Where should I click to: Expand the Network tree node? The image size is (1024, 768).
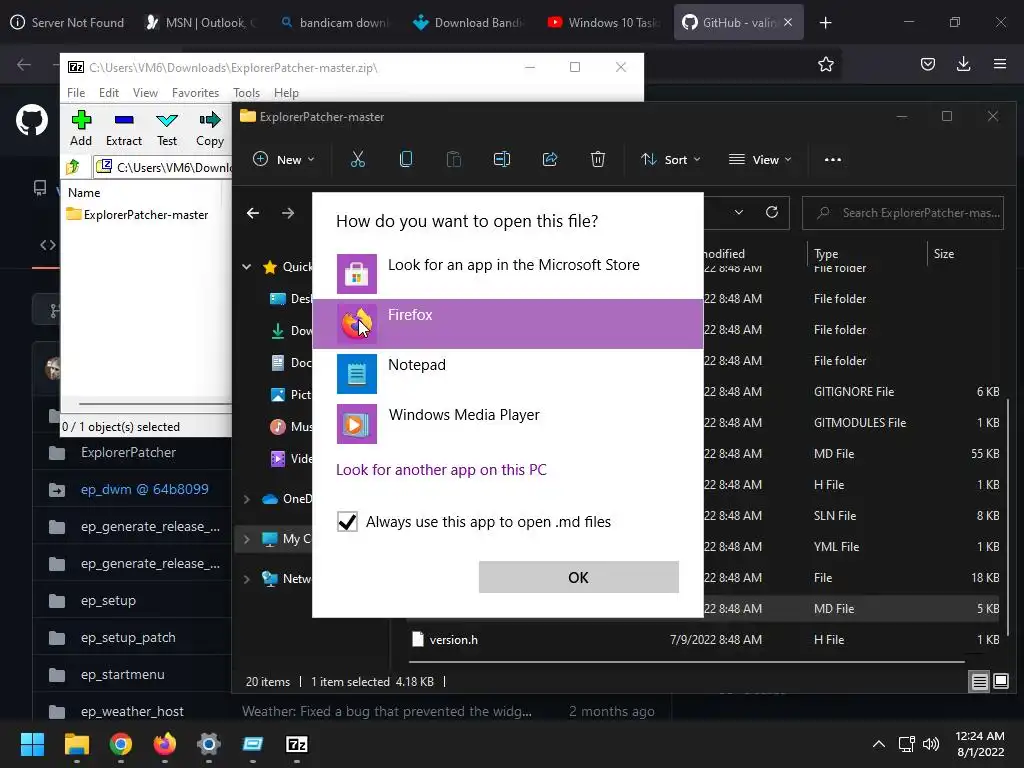247,579
